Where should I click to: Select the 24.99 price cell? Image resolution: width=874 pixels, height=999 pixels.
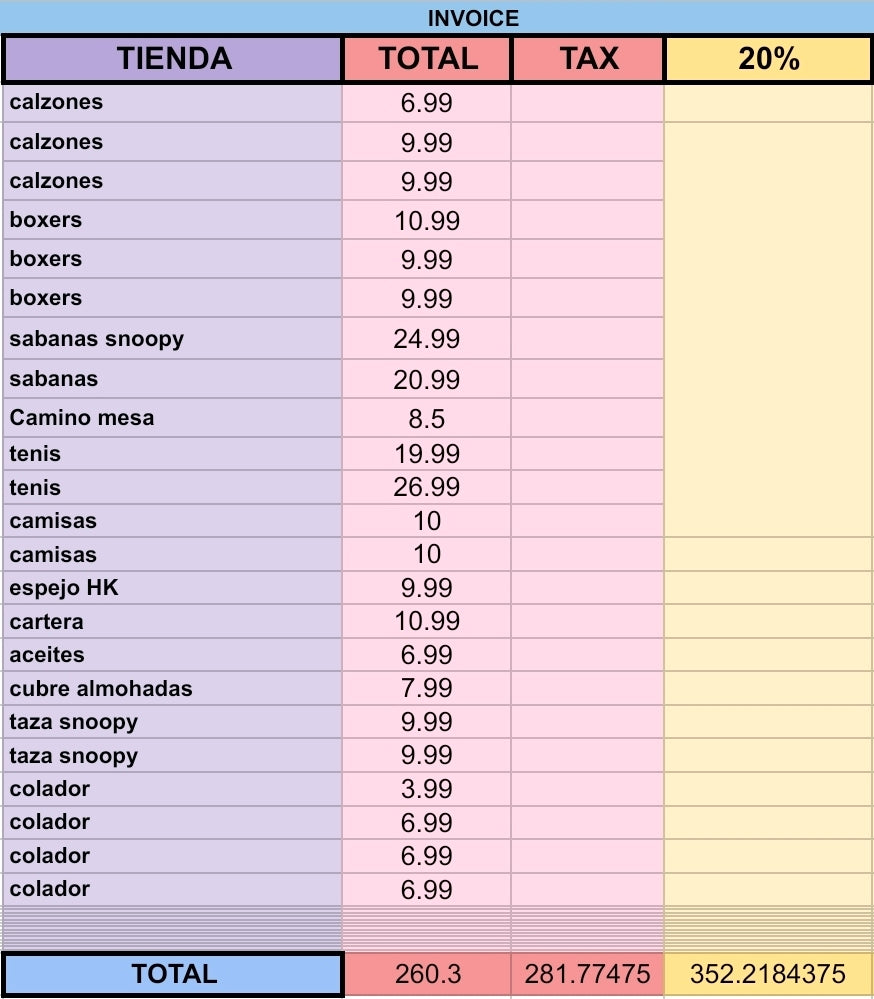tap(427, 338)
